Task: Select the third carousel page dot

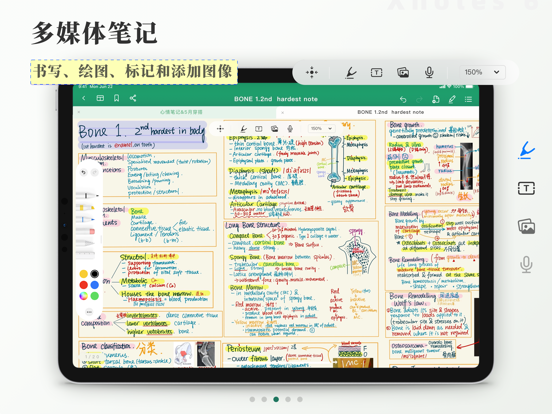Action: [276, 399]
